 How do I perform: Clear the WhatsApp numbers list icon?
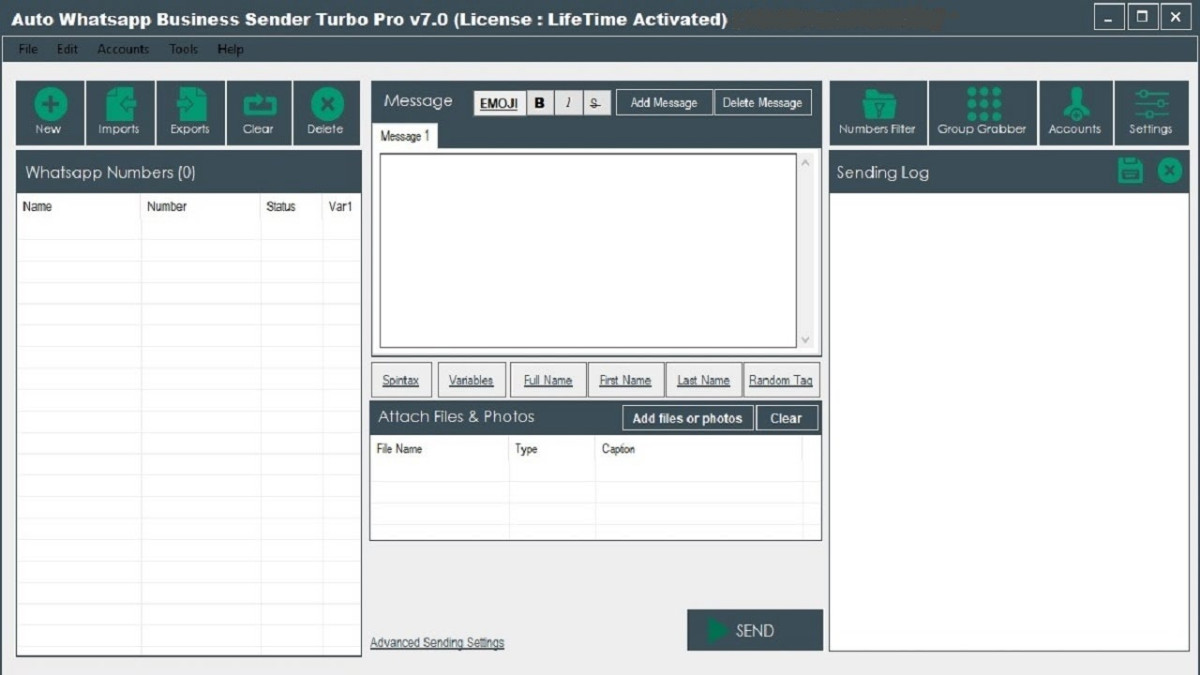tap(259, 106)
